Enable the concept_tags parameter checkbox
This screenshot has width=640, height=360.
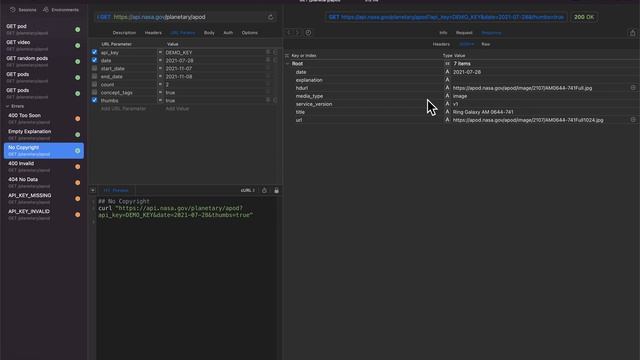94,92
